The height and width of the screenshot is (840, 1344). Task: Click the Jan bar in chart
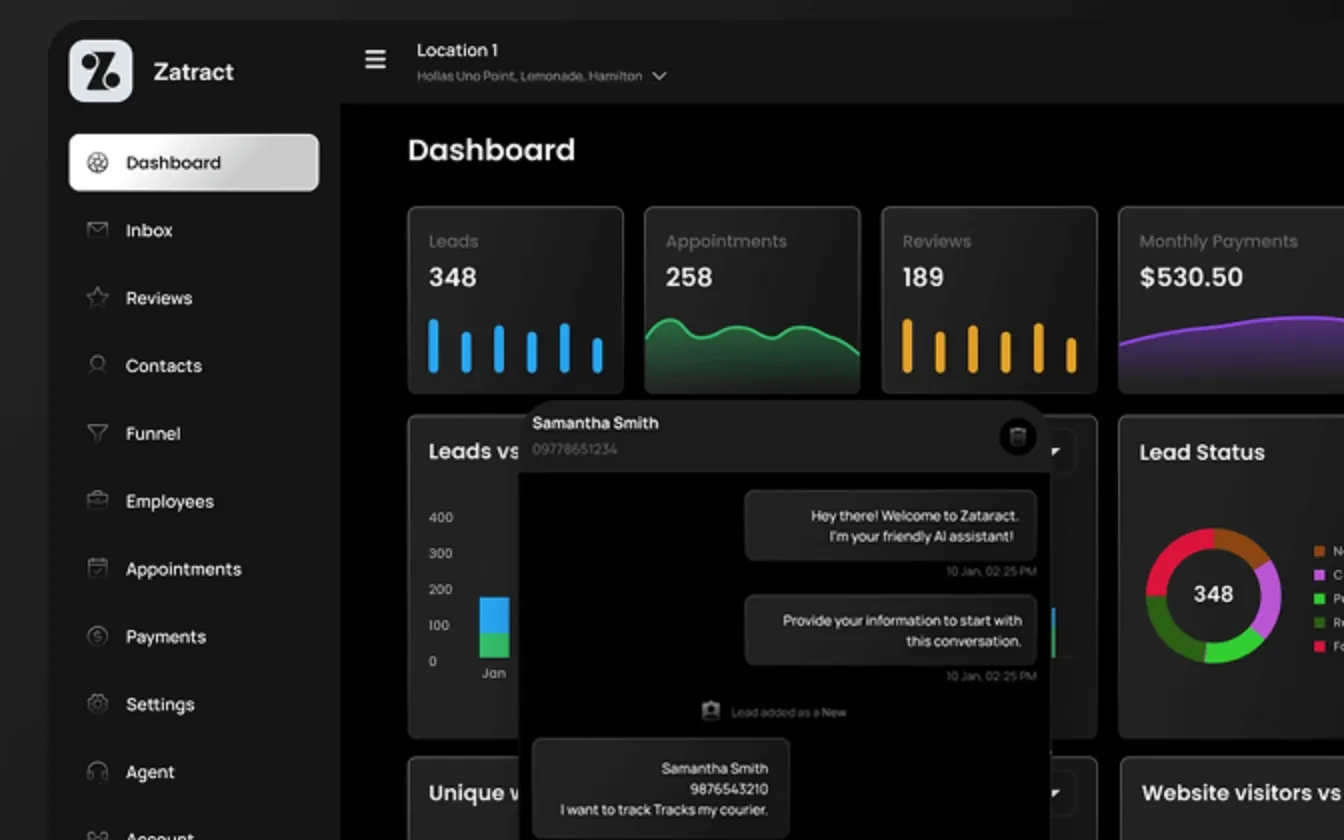(494, 627)
